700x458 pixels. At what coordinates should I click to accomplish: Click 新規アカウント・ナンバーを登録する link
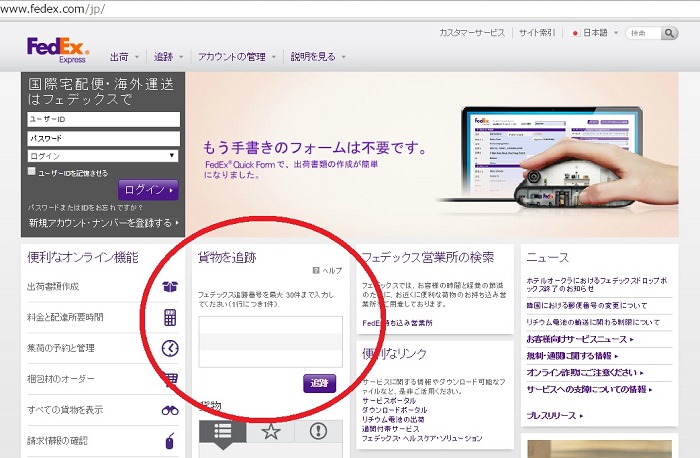click(104, 223)
